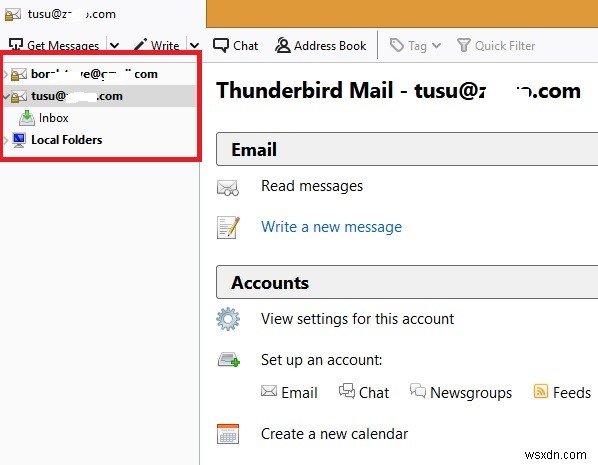Click the tusu account envelope icon in tree

19,97
